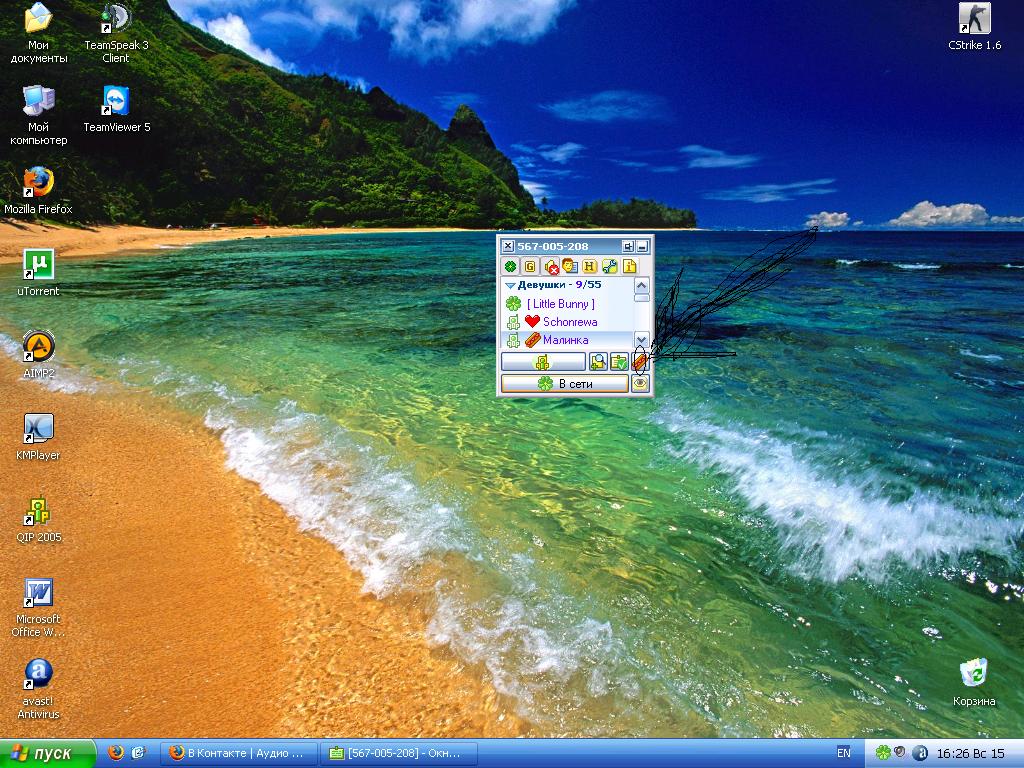The height and width of the screenshot is (768, 1024).
Task: Click avast tray icon
Action: [x=920, y=753]
